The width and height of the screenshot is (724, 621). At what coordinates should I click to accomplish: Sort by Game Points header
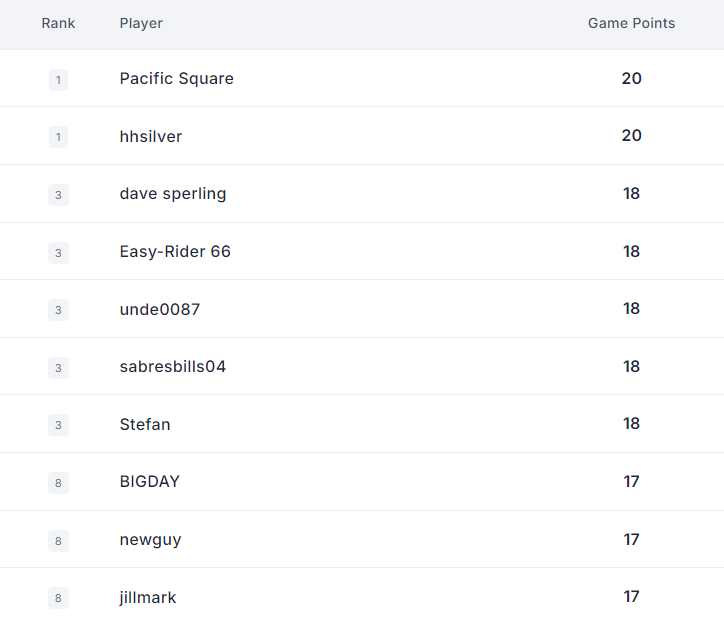[x=631, y=23]
